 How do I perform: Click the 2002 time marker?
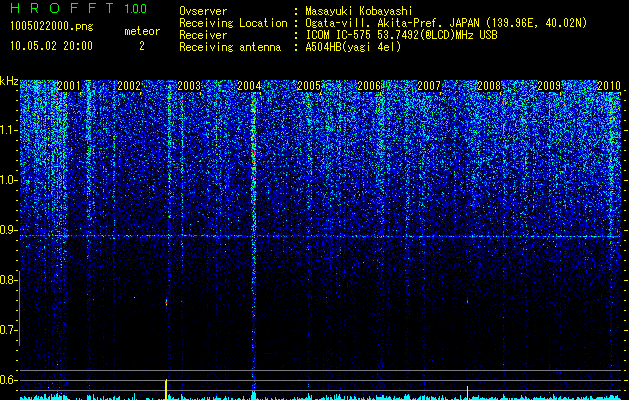point(129,86)
